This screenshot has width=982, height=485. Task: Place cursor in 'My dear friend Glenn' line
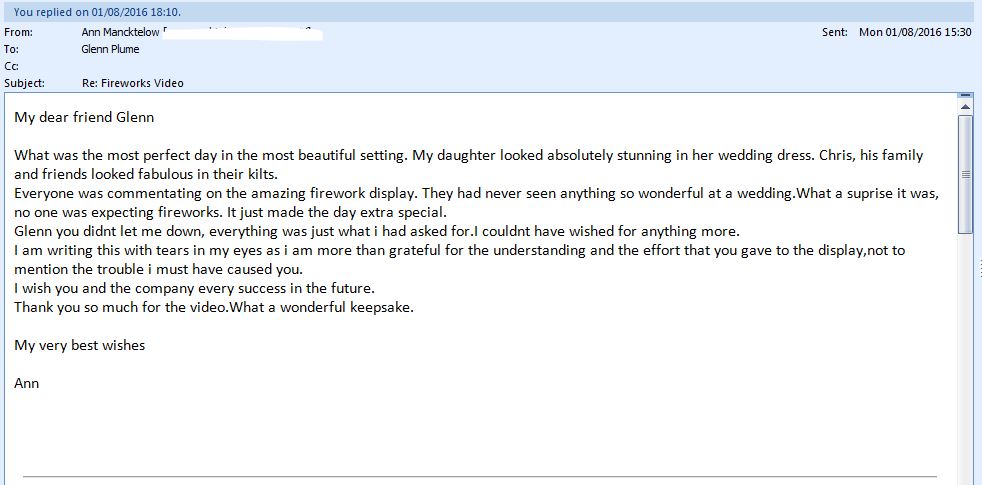pos(84,117)
